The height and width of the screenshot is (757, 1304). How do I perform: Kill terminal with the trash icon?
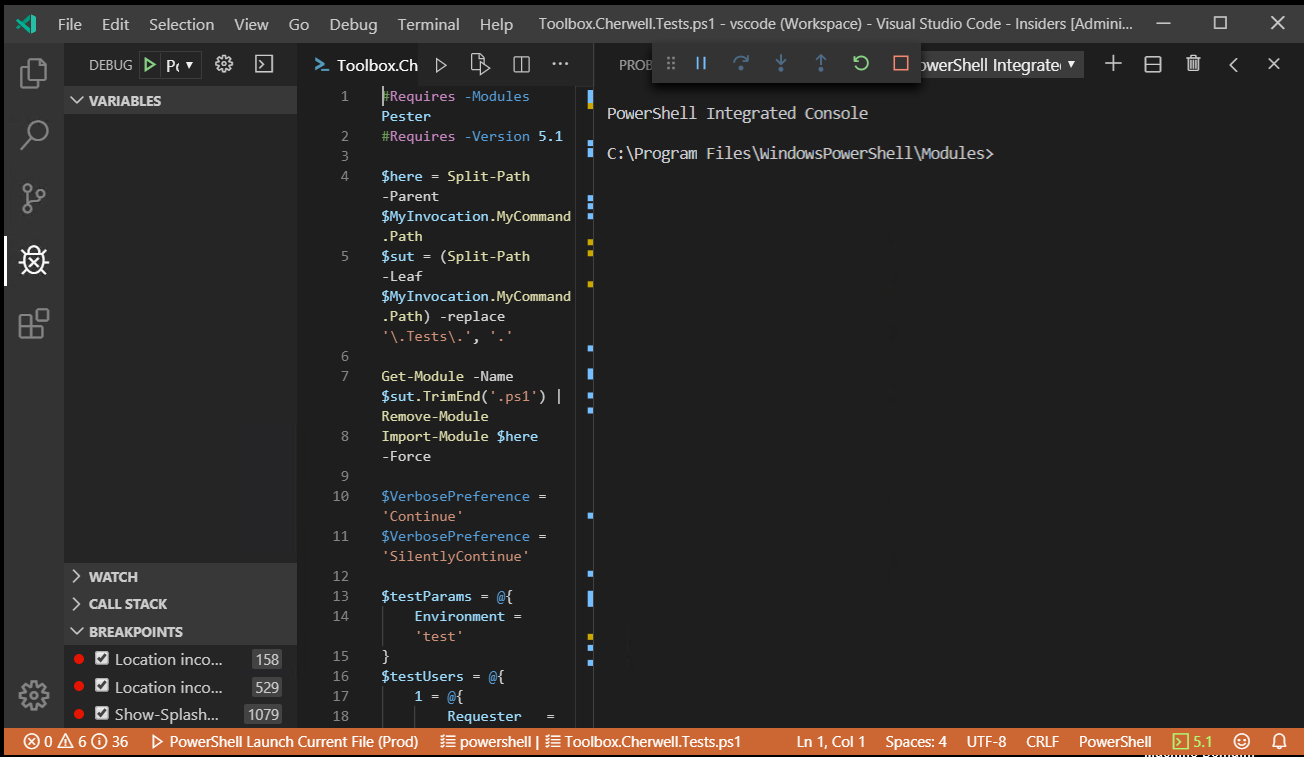pos(1193,64)
